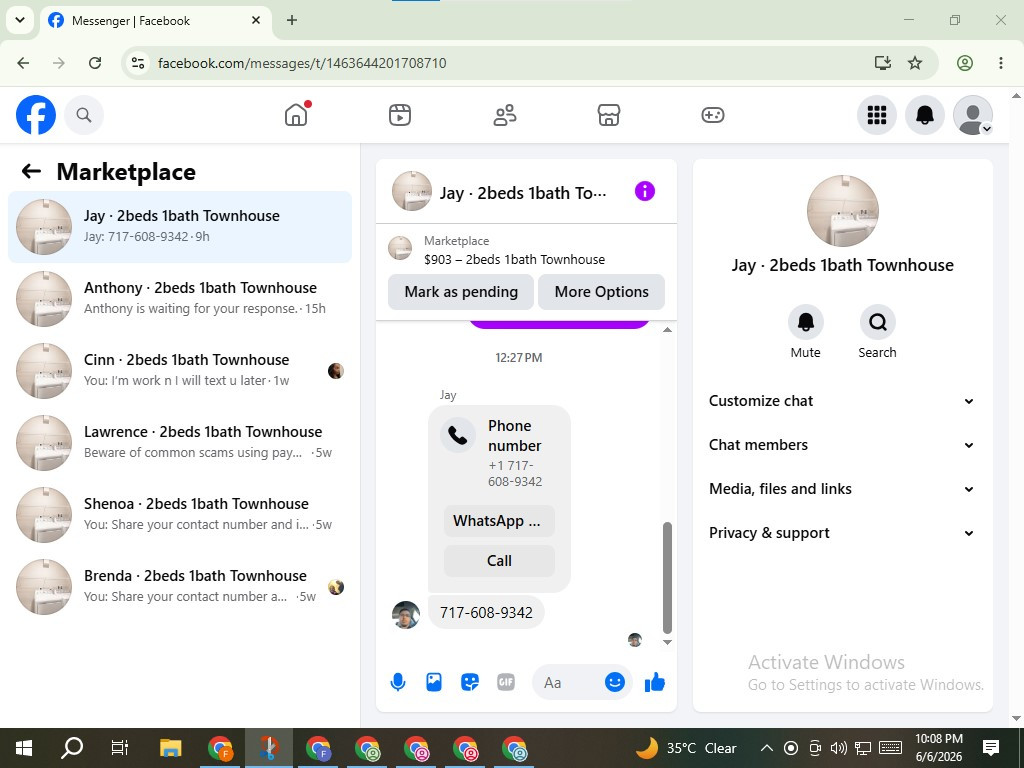Click the back arrow beside Marketplace heading
Screen dimensions: 1024x768
(x=31, y=172)
